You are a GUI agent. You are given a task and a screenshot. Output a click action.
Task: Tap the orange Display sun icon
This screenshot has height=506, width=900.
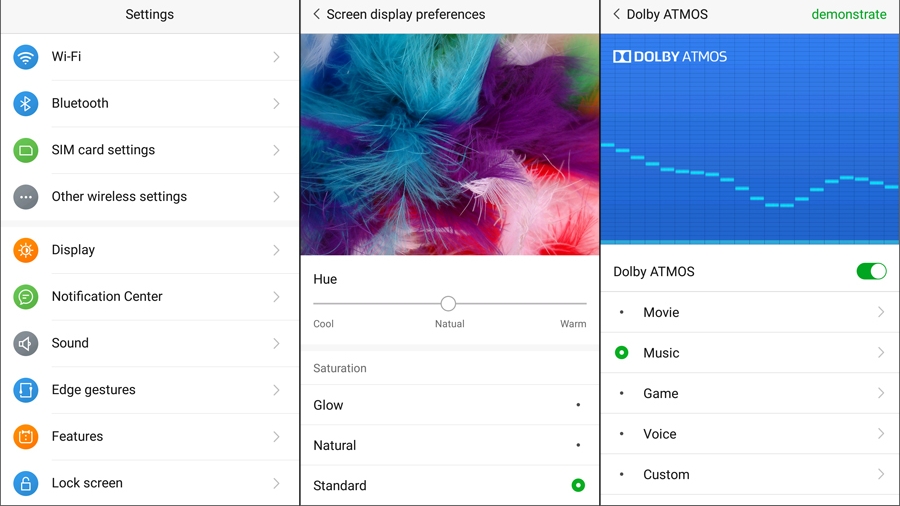tap(26, 250)
